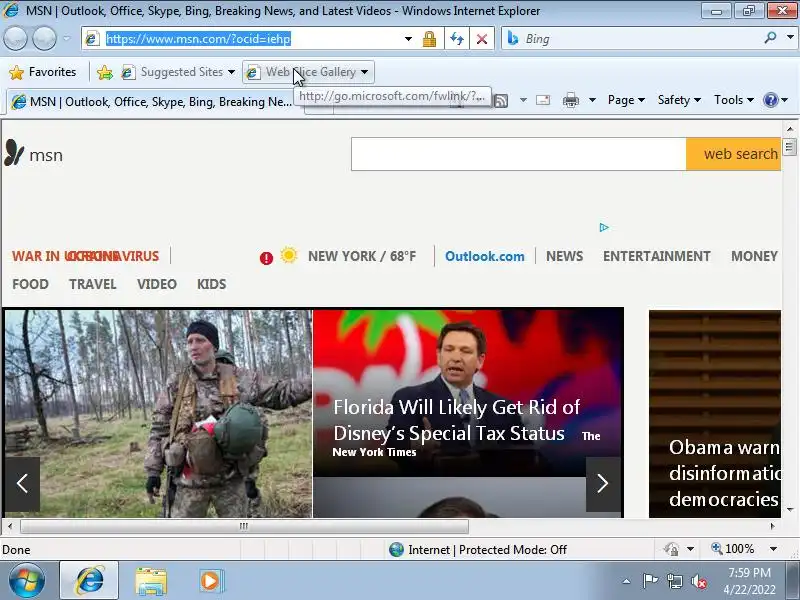Open the MONEY section

[x=754, y=256]
